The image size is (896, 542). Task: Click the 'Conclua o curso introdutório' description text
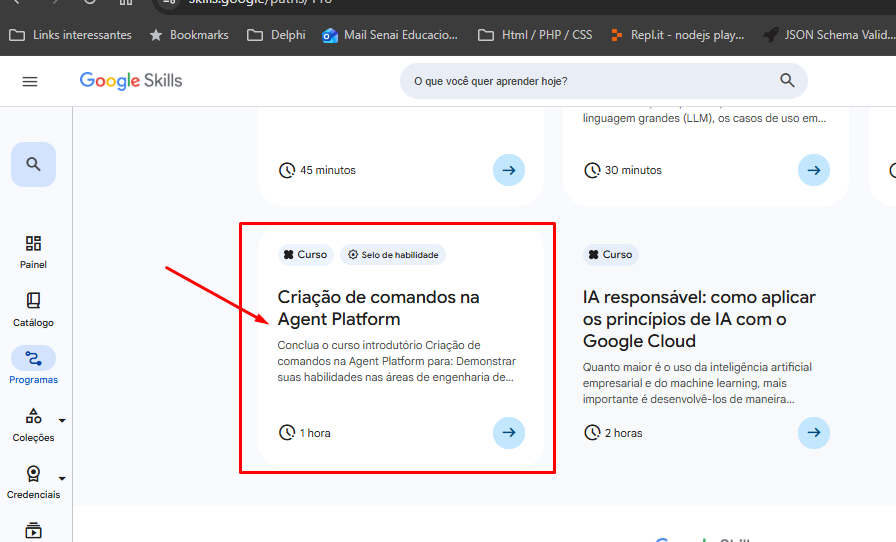397,361
